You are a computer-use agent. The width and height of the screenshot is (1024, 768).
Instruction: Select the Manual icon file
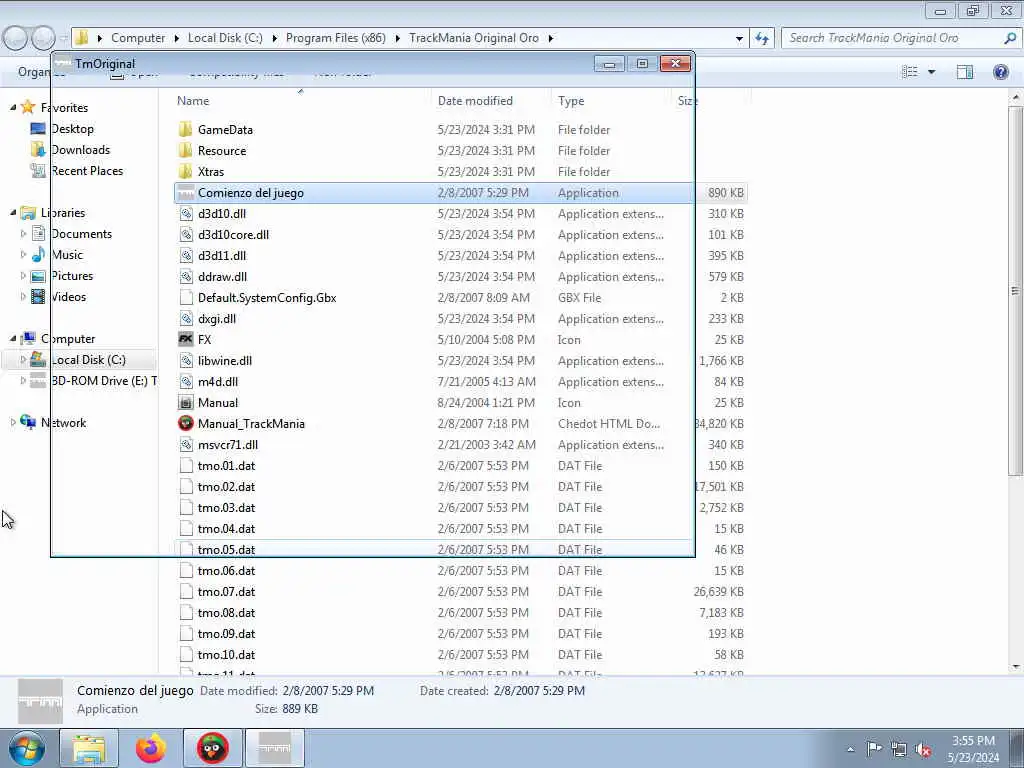(x=186, y=402)
